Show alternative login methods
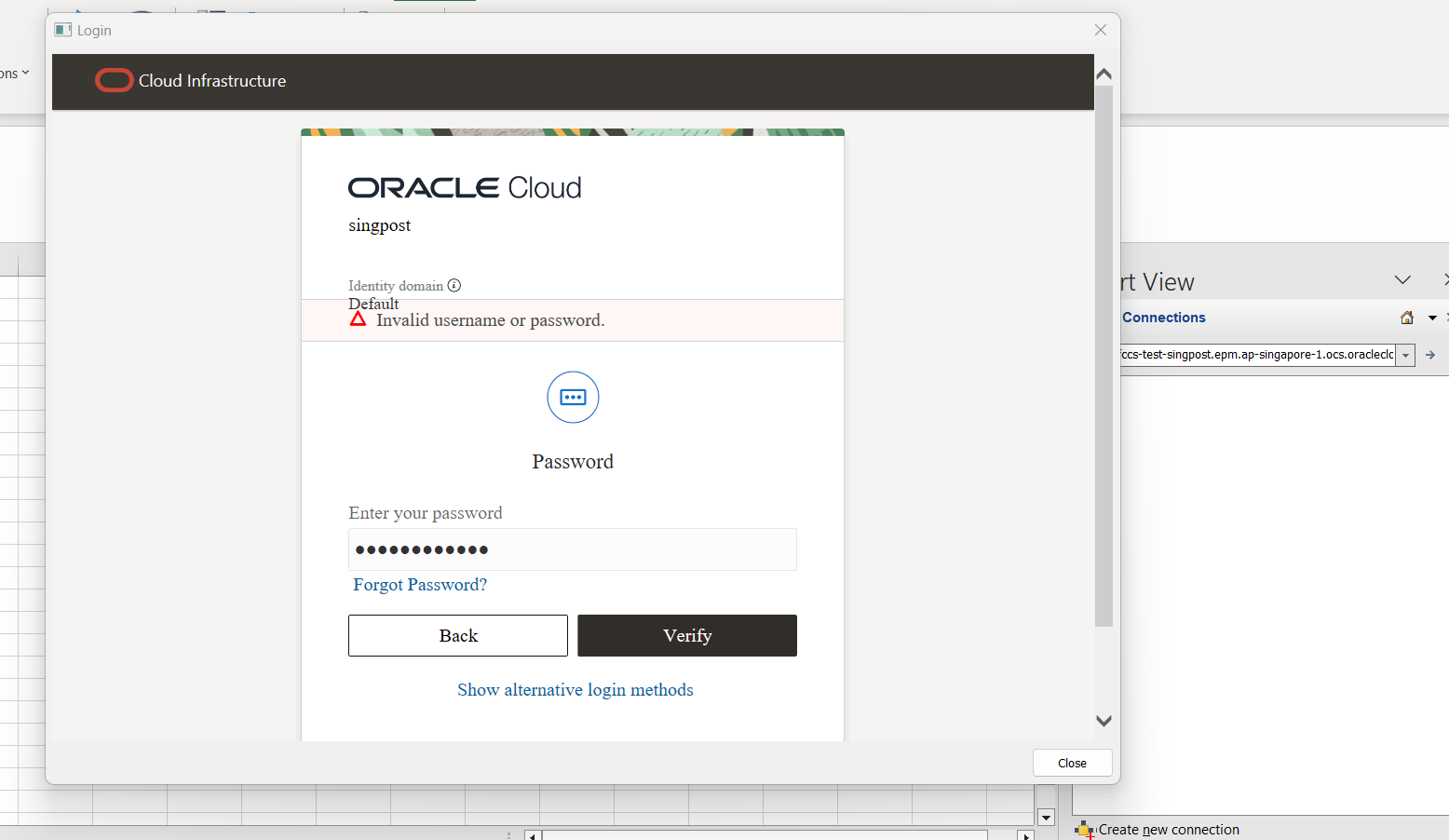Screen dimensions: 1449x840 click(575, 689)
